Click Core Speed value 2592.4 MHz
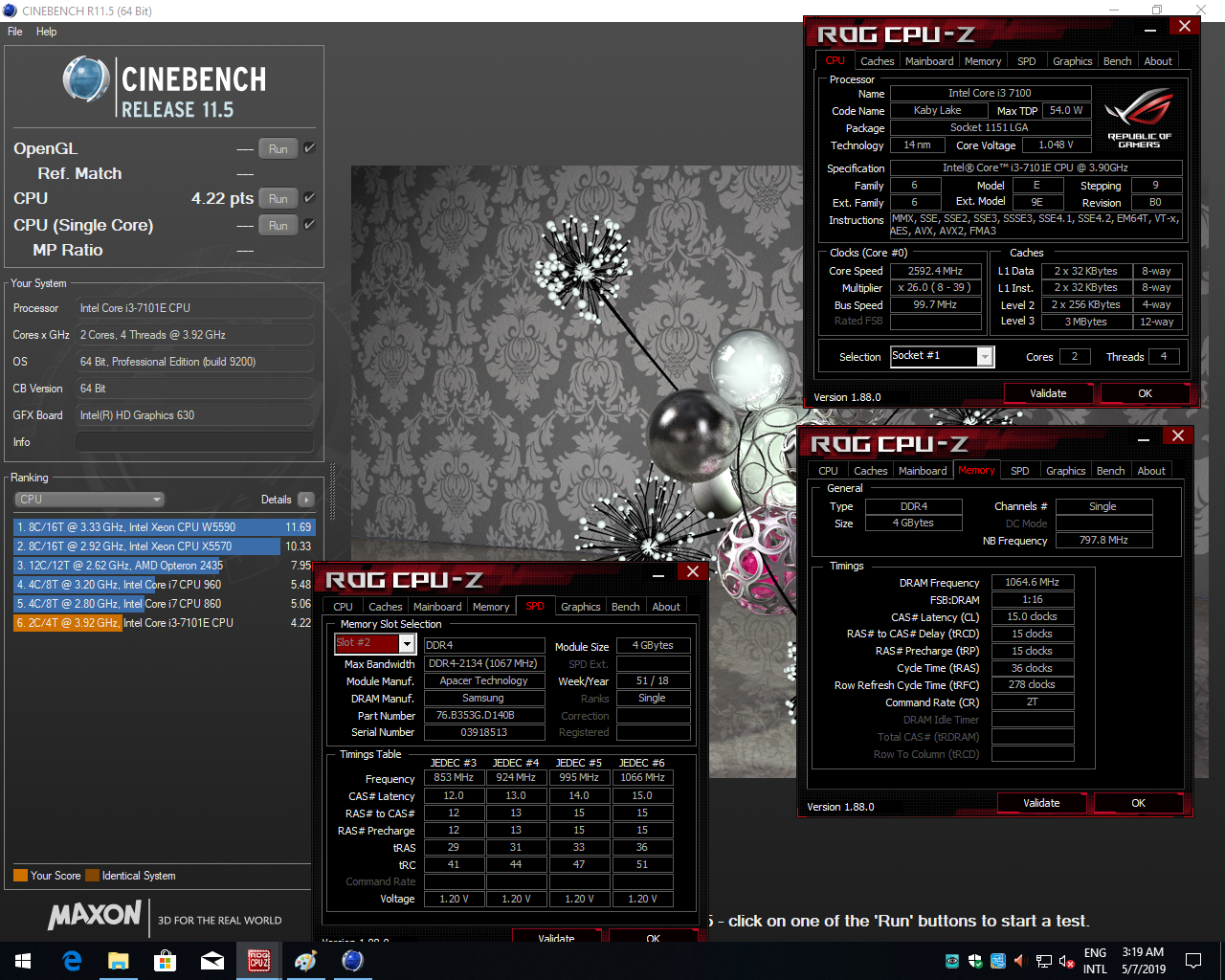The image size is (1225, 980). tap(935, 271)
